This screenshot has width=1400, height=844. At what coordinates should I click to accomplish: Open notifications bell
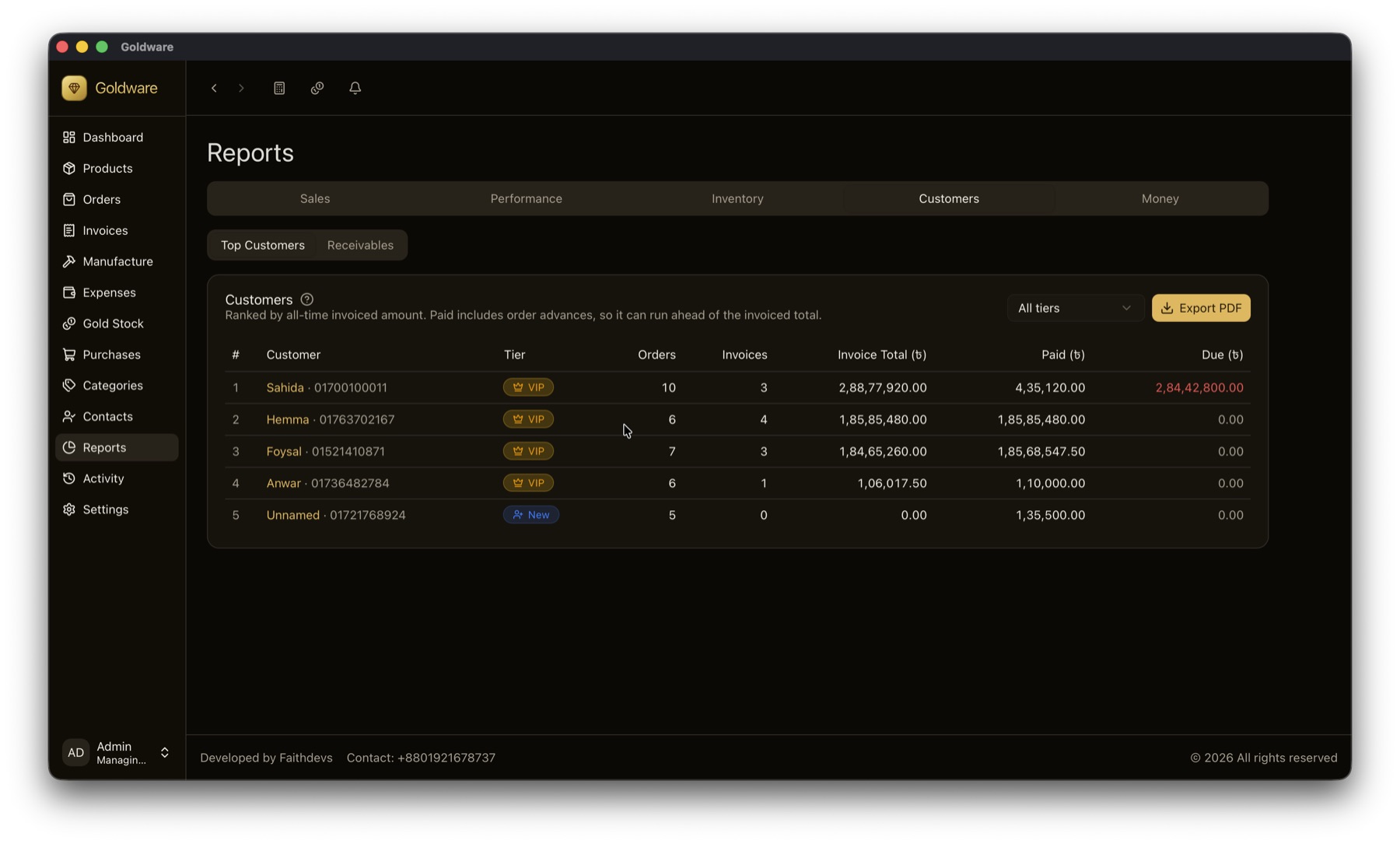(355, 88)
